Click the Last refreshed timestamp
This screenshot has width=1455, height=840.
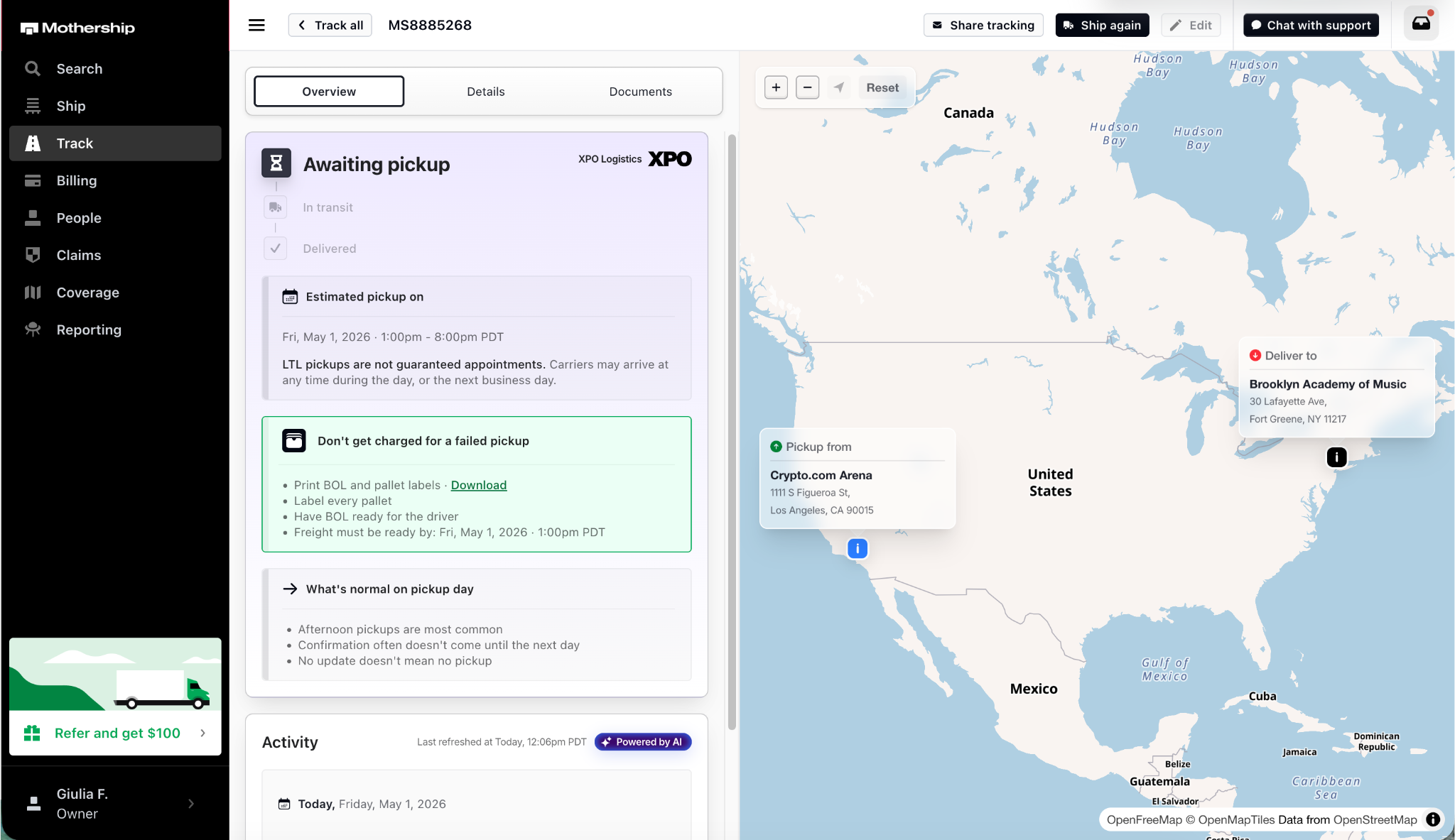502,742
